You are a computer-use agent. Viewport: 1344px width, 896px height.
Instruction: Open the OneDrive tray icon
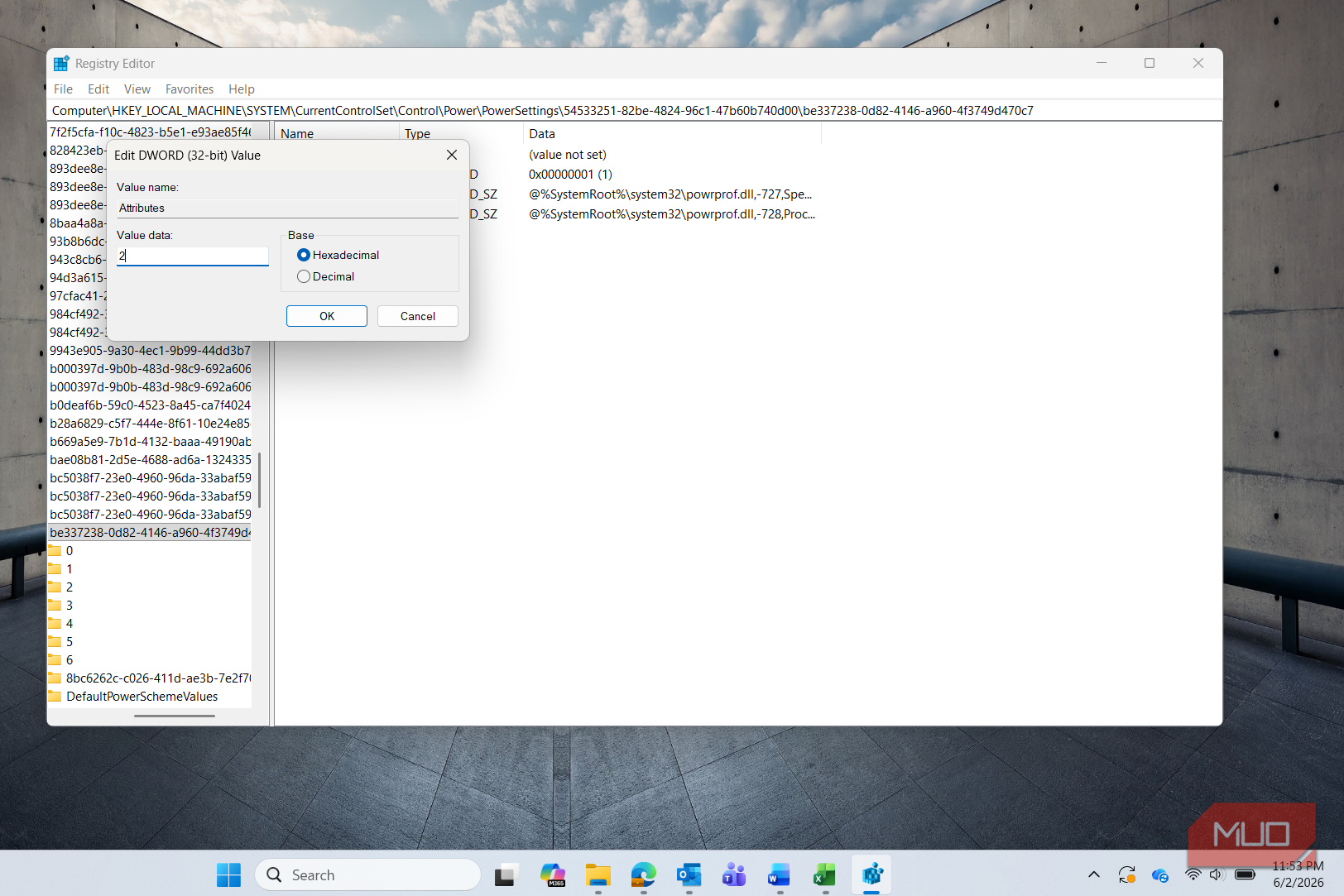click(1160, 874)
